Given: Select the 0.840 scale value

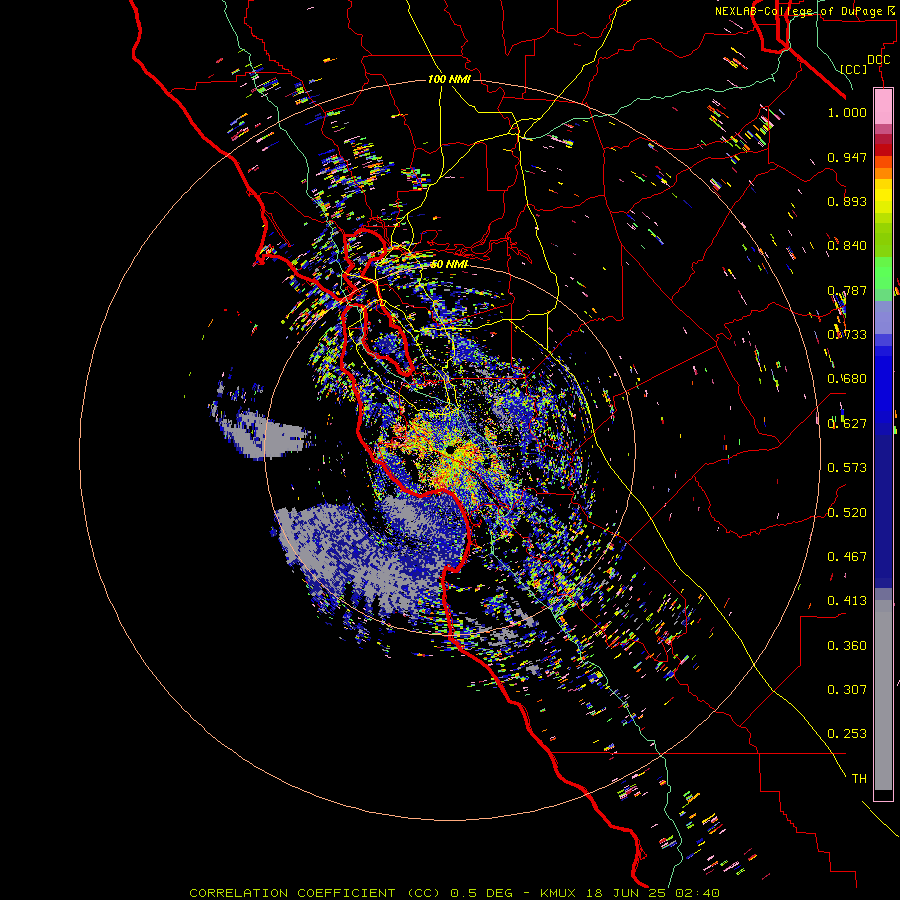Looking at the screenshot, I should pos(847,246).
